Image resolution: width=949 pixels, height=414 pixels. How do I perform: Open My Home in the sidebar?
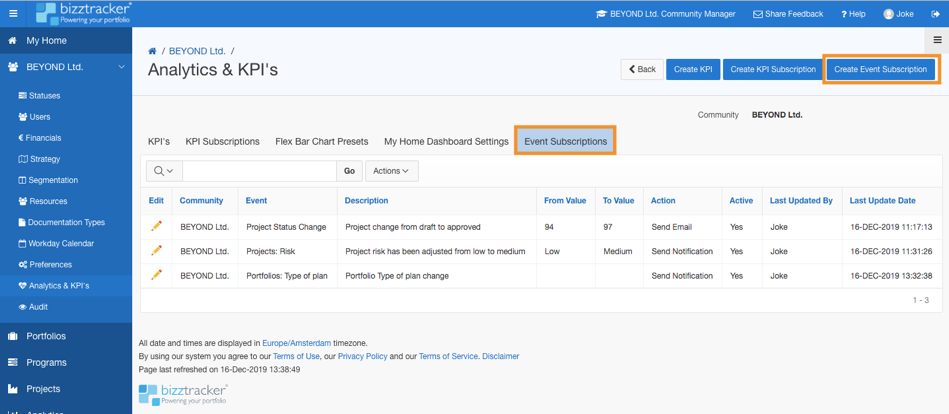(66, 41)
